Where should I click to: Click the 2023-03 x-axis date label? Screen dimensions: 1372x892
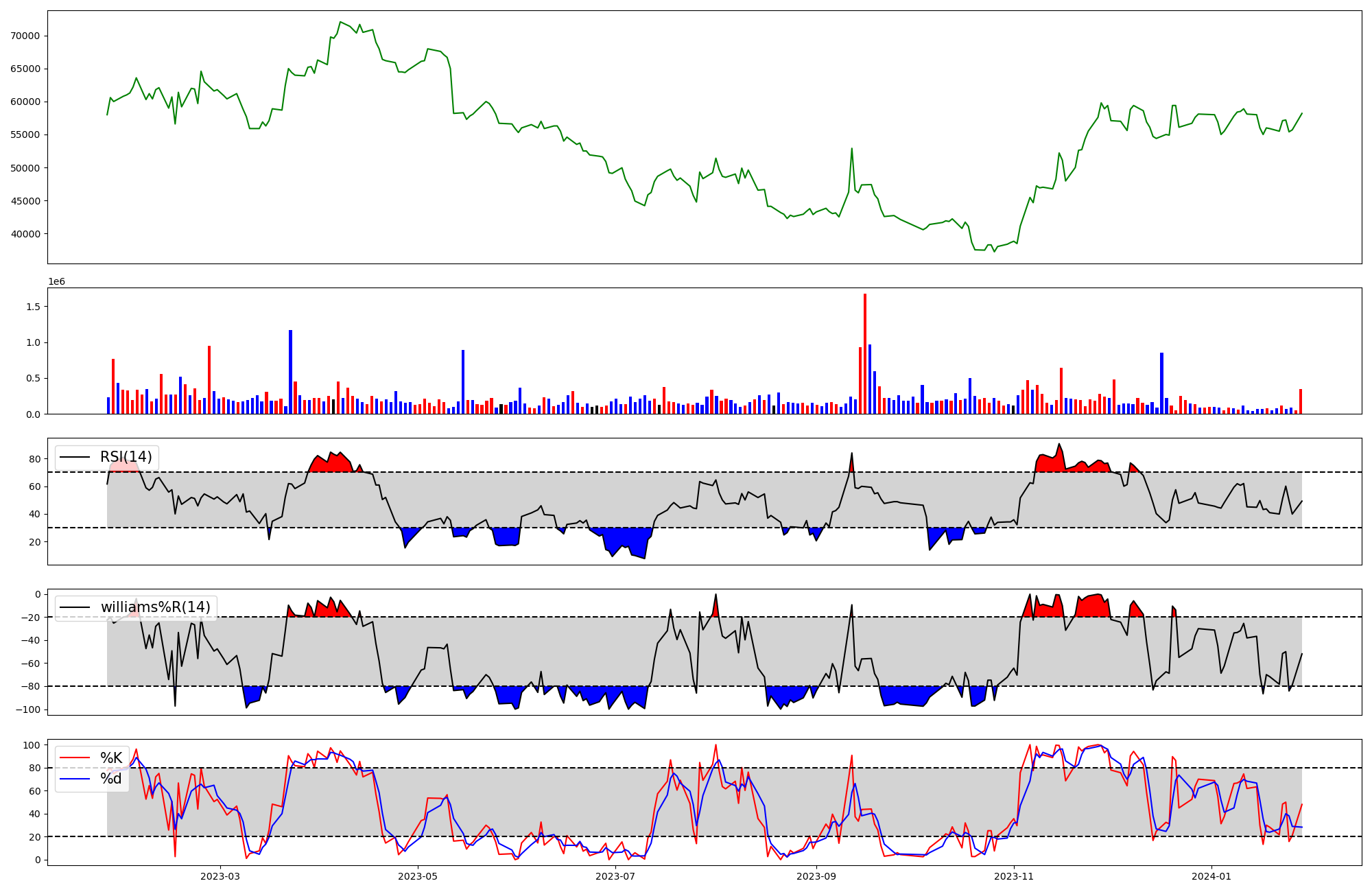click(220, 876)
